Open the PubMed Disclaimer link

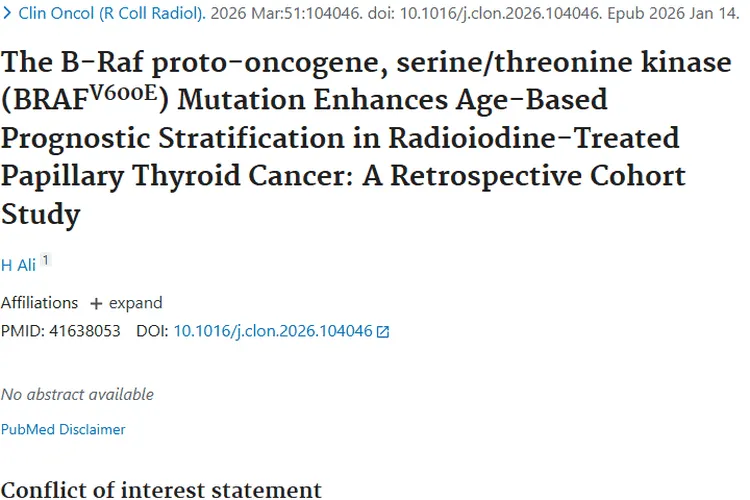coord(63,429)
